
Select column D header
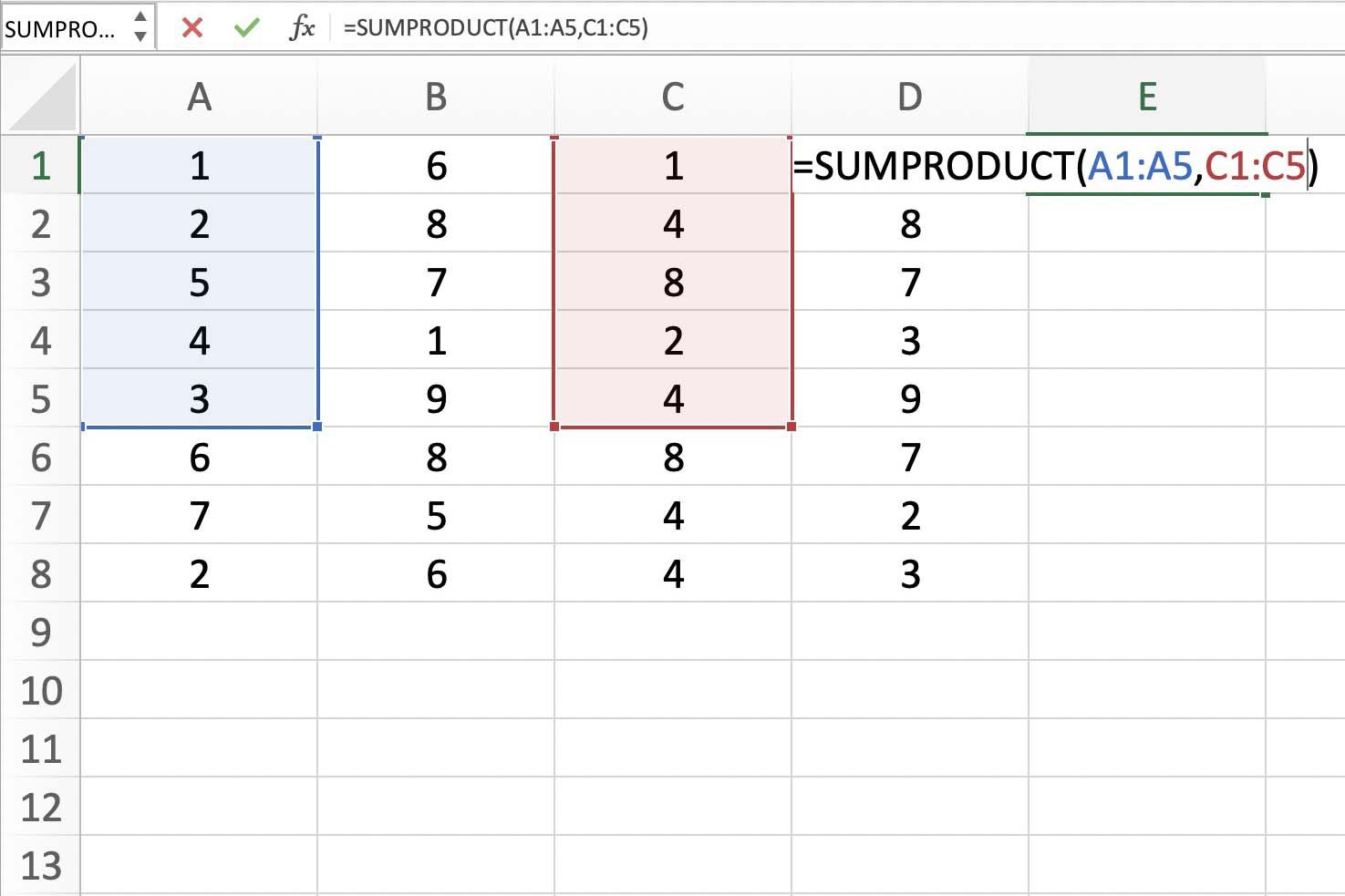click(909, 96)
